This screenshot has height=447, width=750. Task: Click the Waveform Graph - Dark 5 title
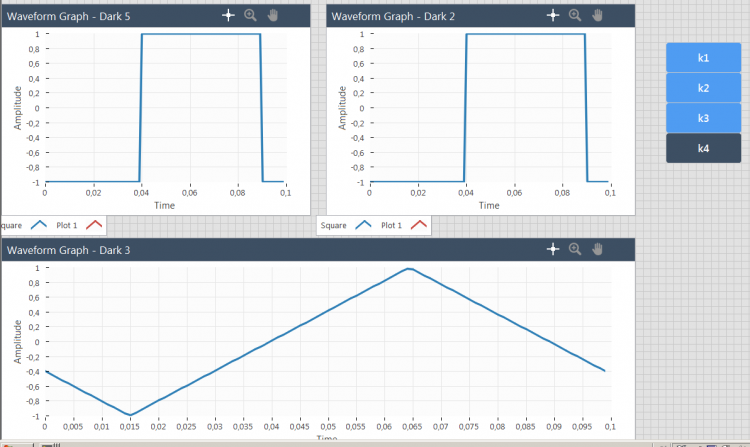68,16
